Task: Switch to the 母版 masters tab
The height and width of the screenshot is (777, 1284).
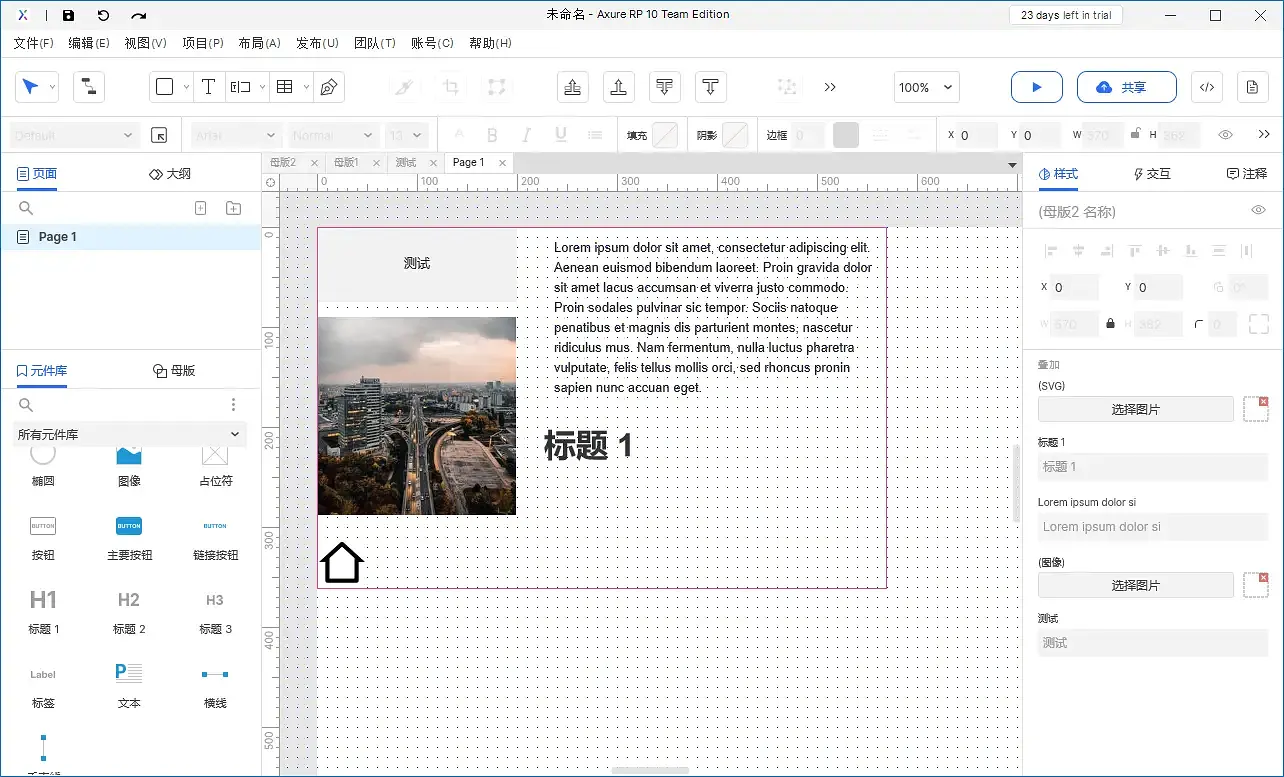Action: 174,371
